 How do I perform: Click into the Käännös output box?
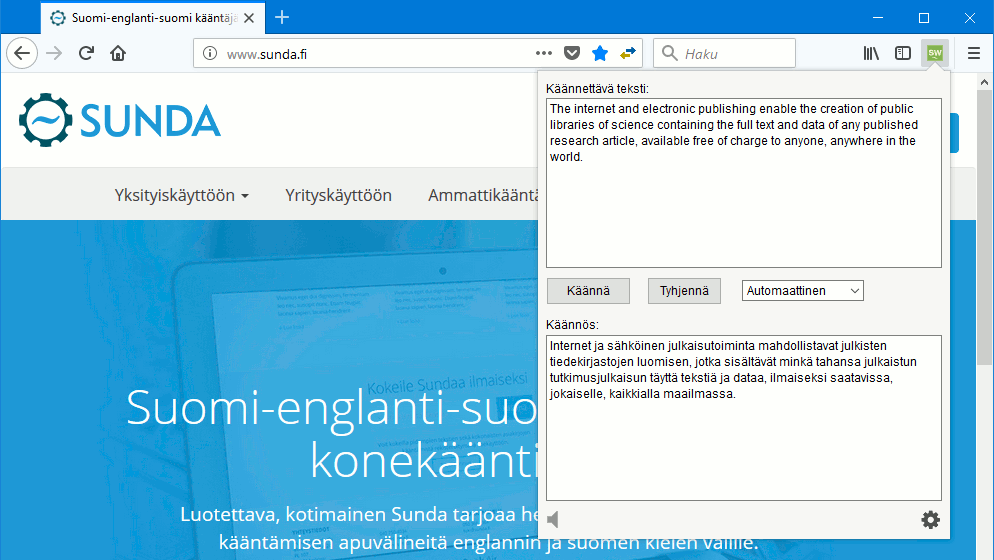(x=744, y=418)
